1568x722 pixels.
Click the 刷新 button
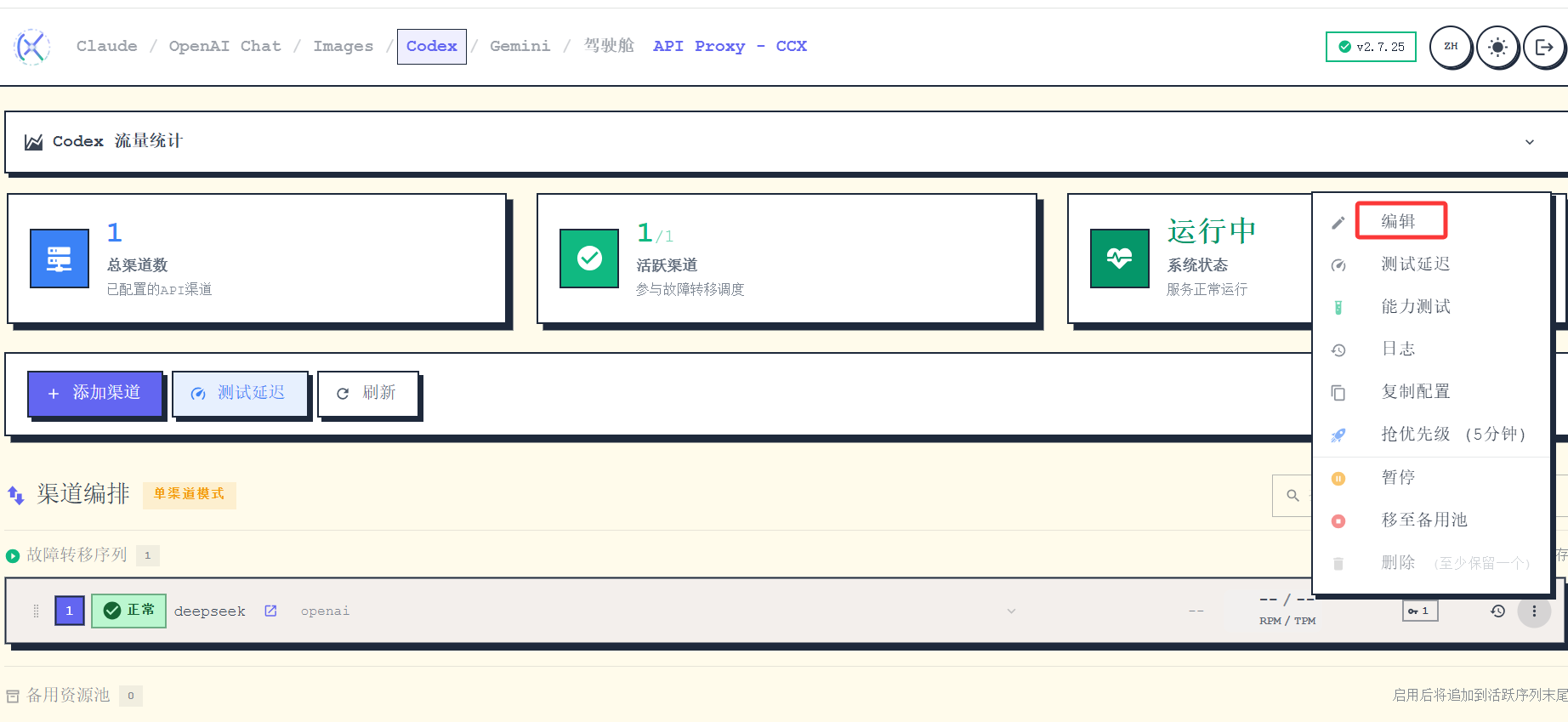(368, 394)
